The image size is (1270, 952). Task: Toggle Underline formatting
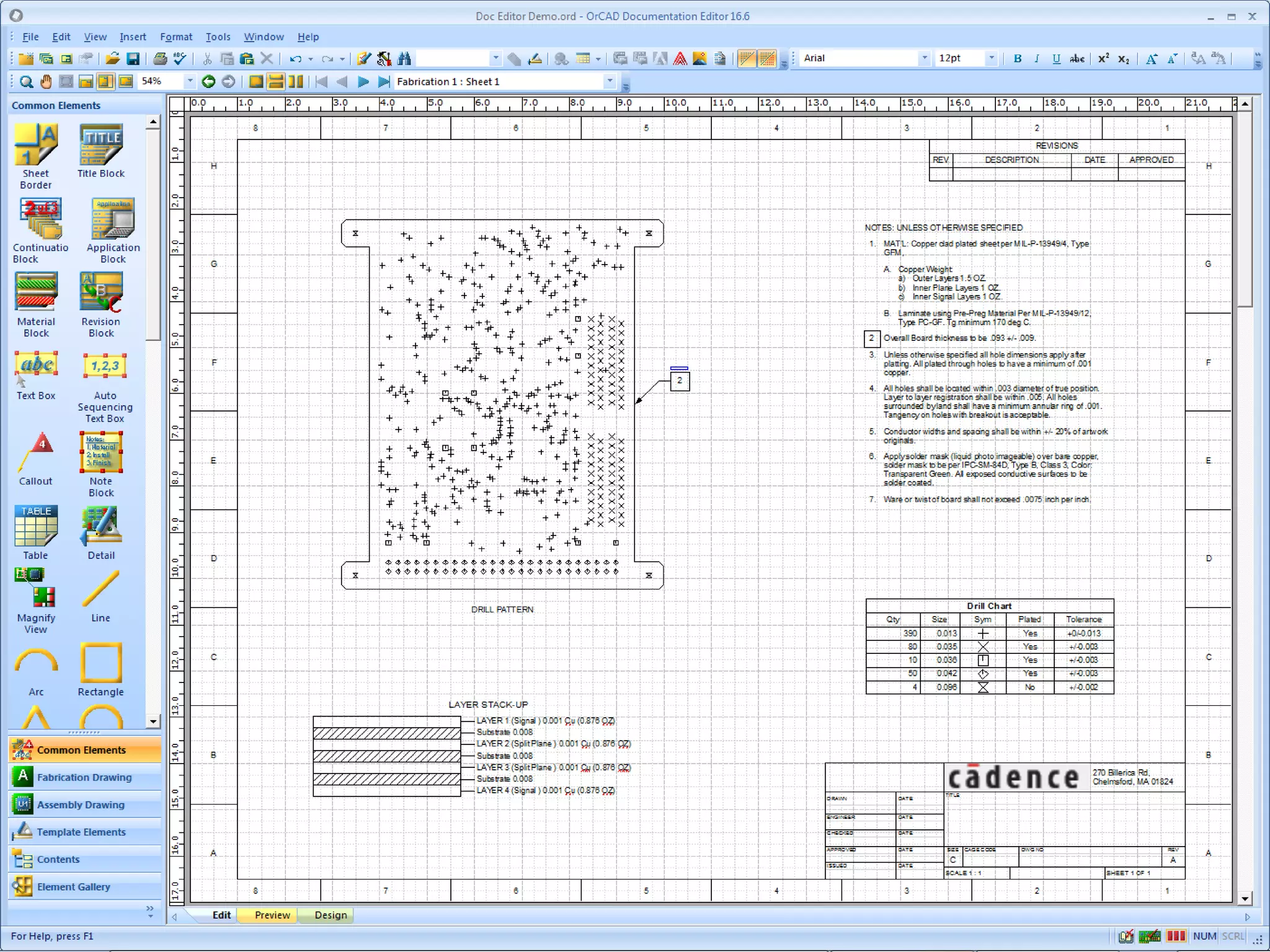(1056, 58)
